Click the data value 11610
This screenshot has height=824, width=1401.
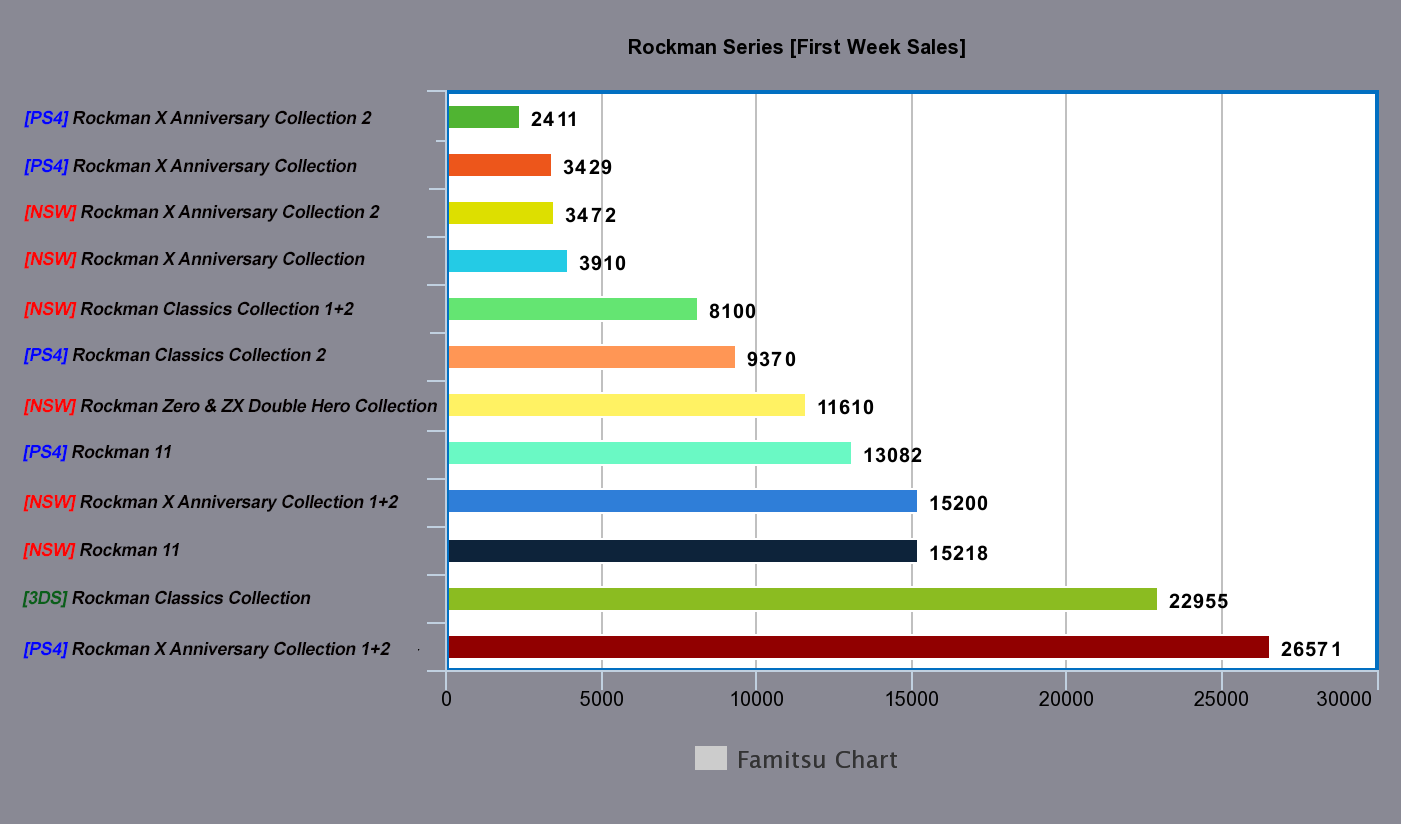coord(846,408)
